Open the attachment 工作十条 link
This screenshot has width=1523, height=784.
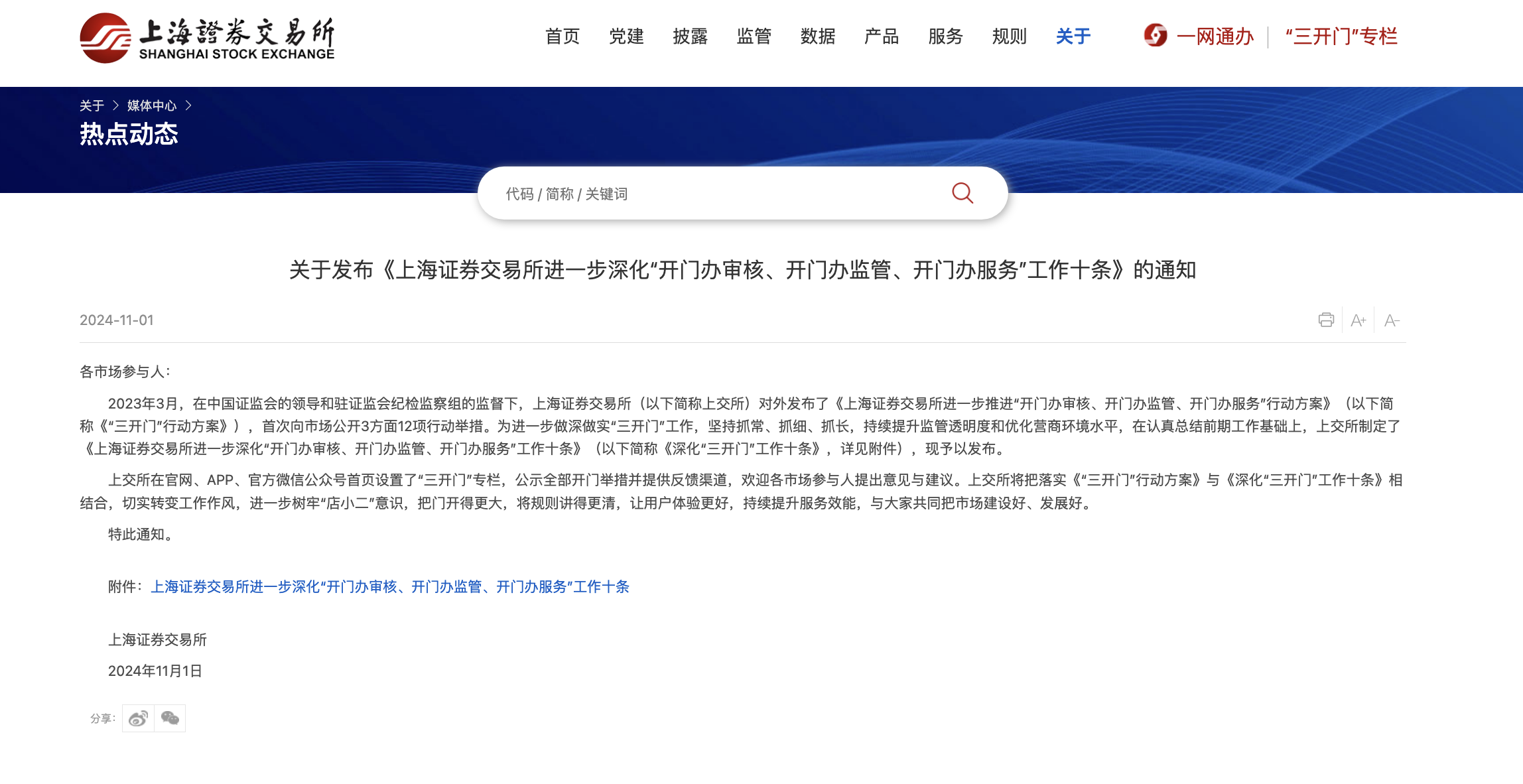pos(390,586)
